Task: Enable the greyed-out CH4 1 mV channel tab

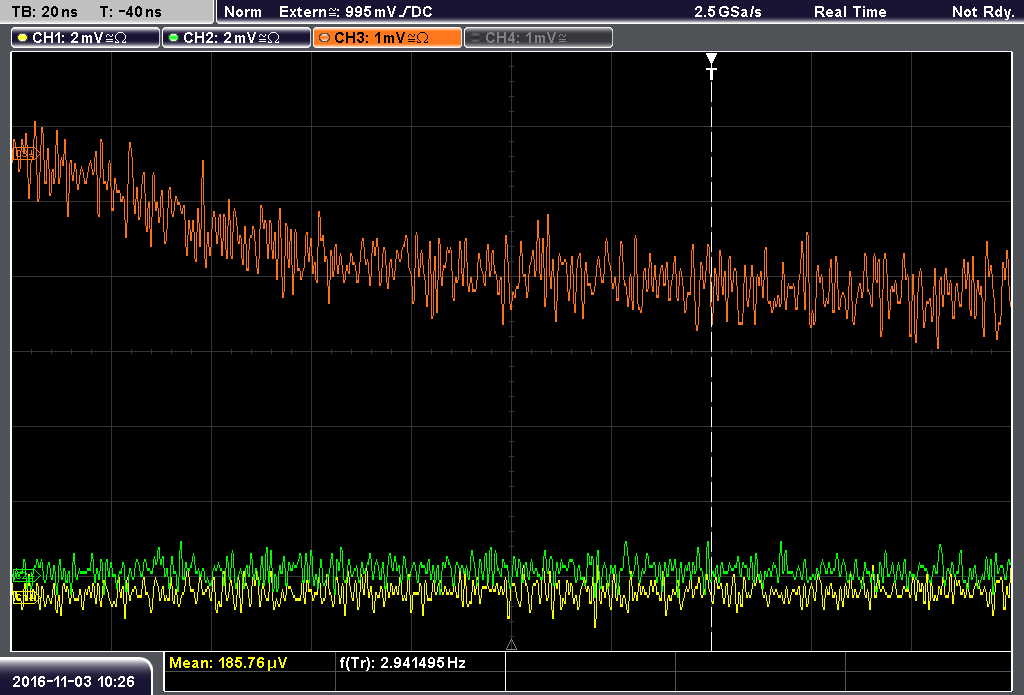Action: tap(538, 38)
